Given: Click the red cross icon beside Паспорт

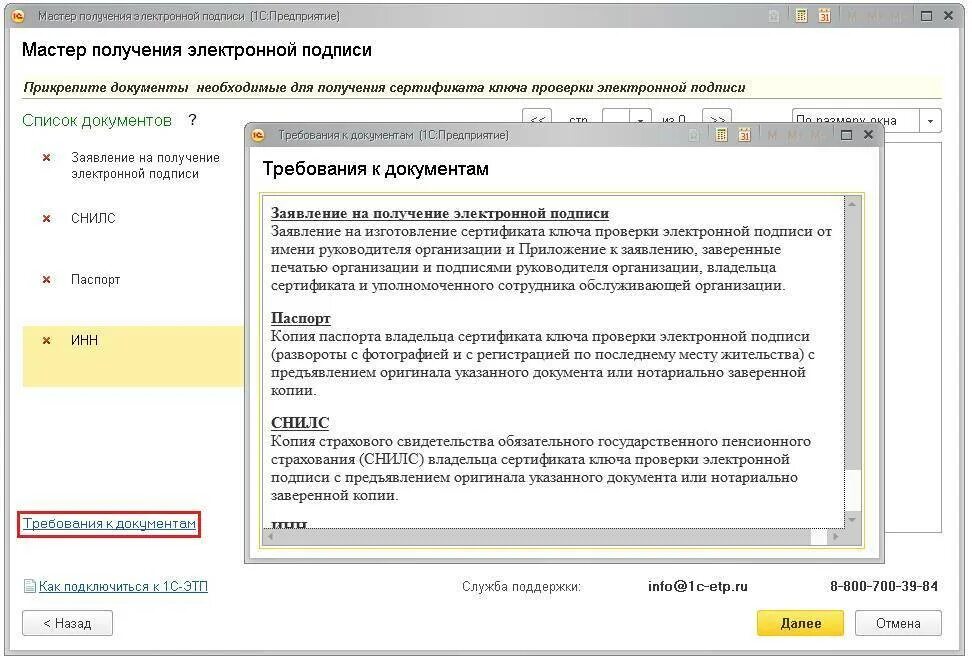Looking at the screenshot, I should pyautogui.click(x=46, y=280).
